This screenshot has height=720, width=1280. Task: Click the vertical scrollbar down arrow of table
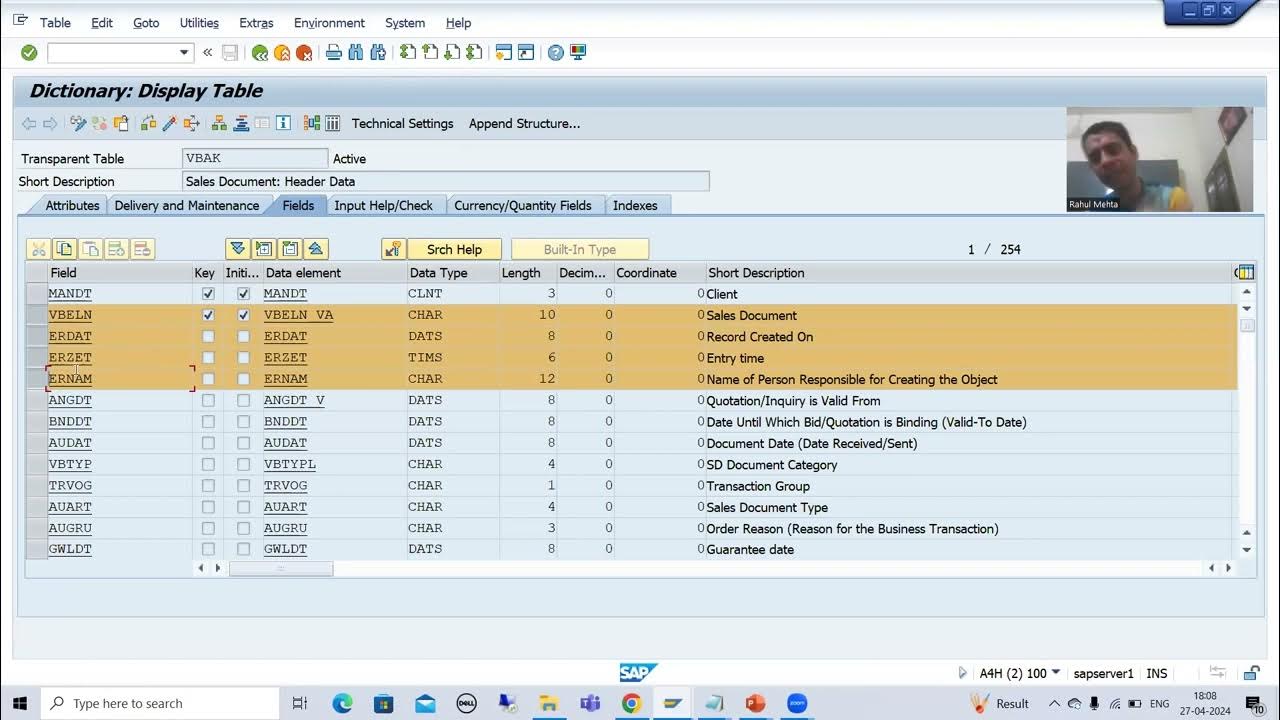pos(1246,549)
